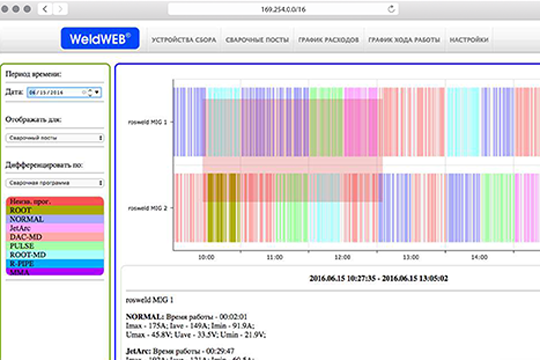Viewport: 540px width, 360px height.
Task: Click the rosweld MIG 1 axis label
Action: [x=147, y=122]
